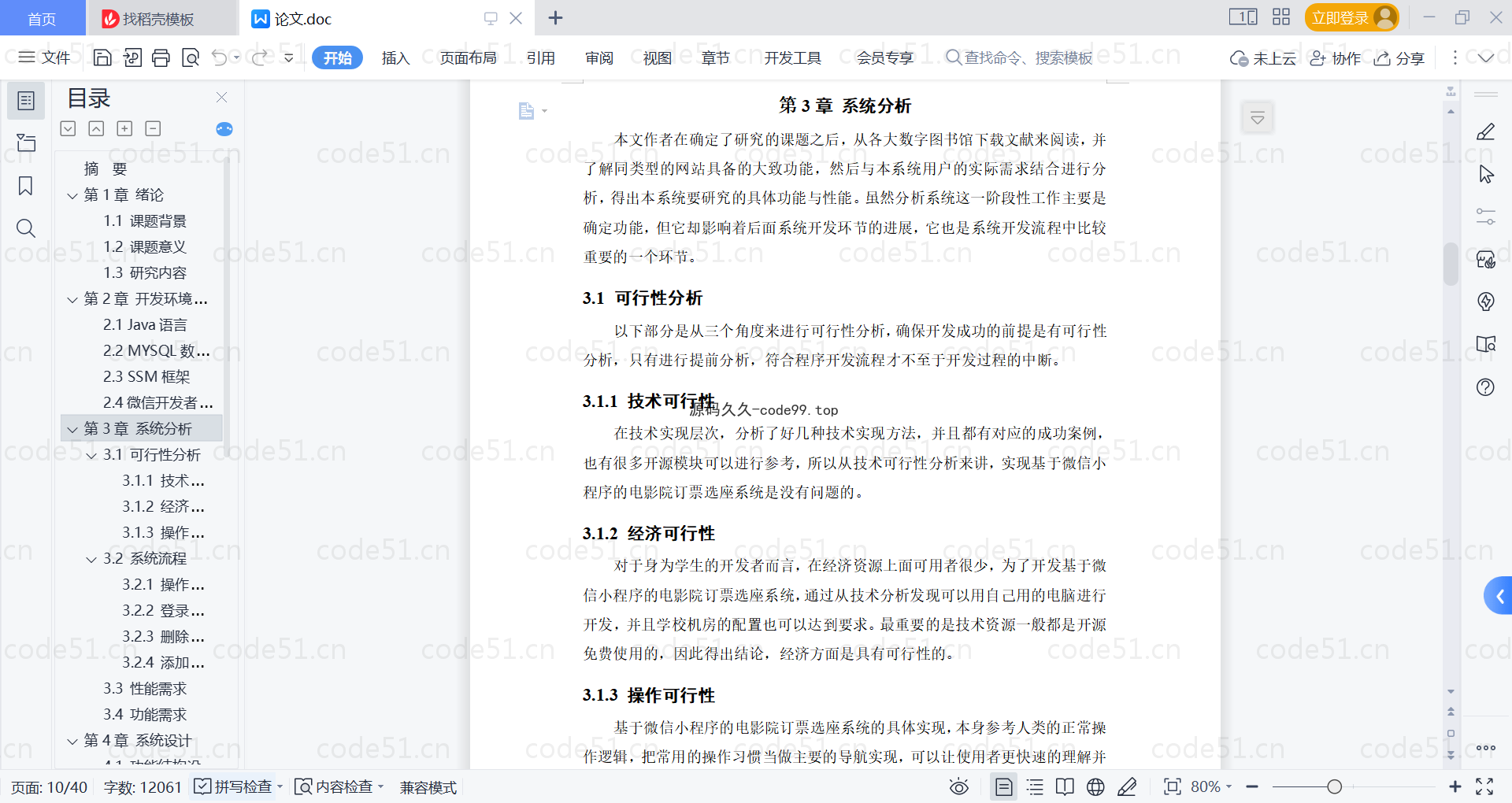This screenshot has width=1512, height=803.
Task: Click the fit page icon in status bar
Action: coord(1172,786)
